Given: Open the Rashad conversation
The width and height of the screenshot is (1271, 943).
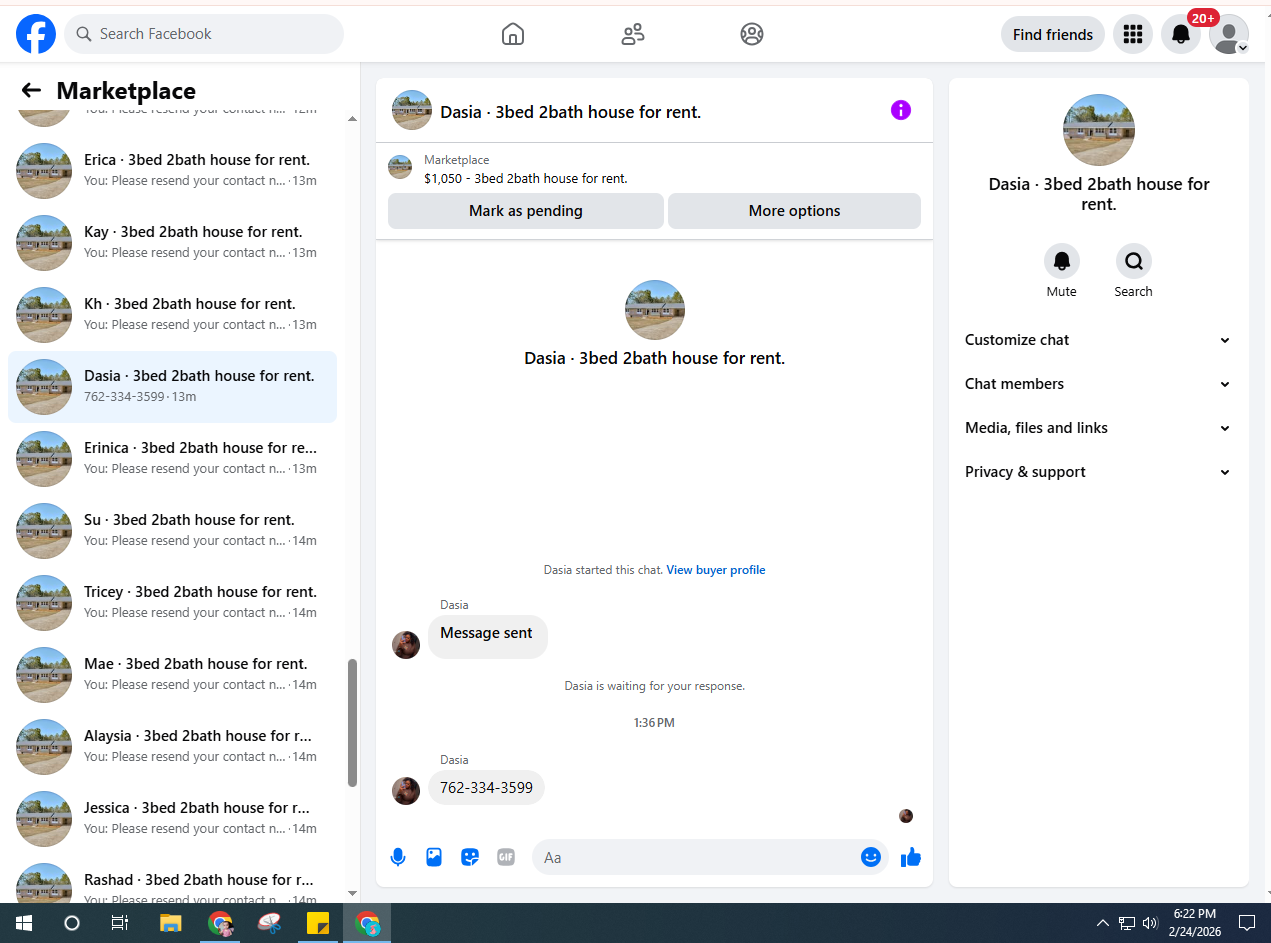Looking at the screenshot, I should (x=172, y=881).
